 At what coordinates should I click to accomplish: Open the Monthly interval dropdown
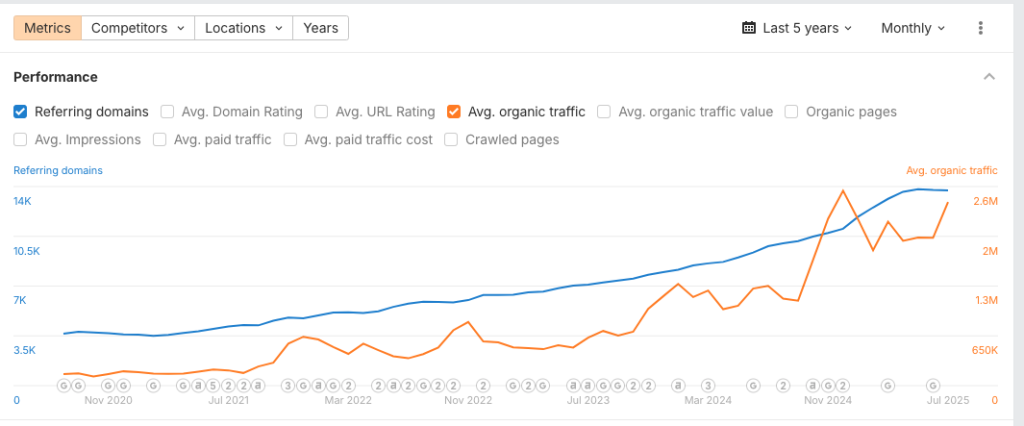(x=912, y=28)
